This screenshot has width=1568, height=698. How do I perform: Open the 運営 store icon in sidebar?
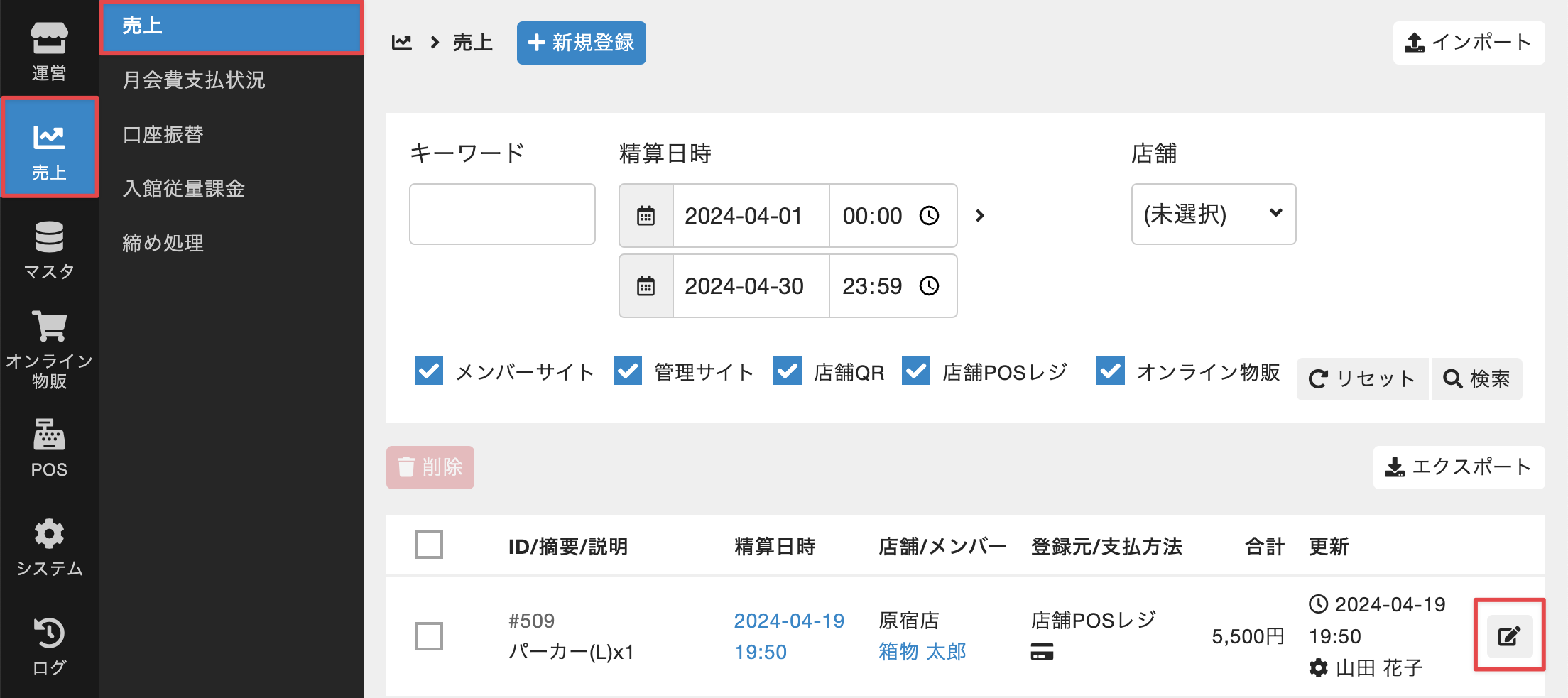49,50
